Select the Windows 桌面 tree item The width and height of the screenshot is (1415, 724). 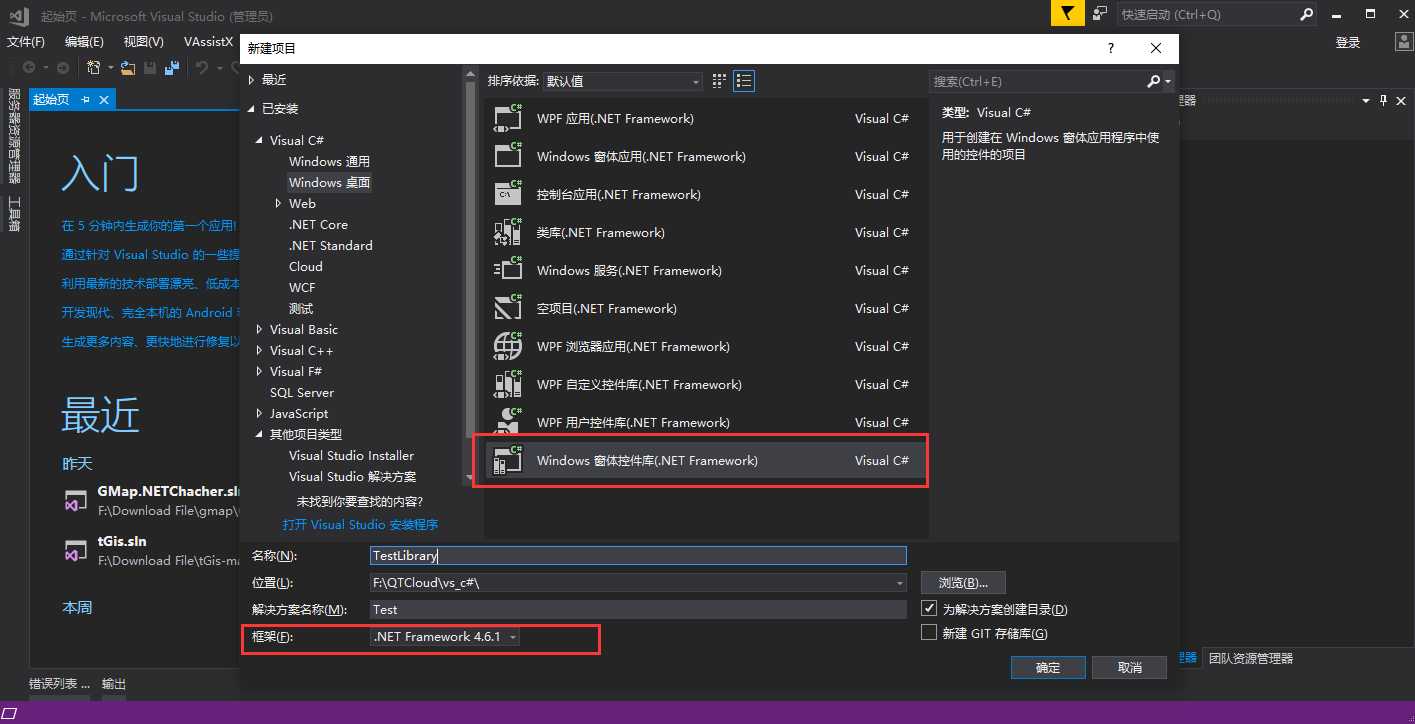coord(330,182)
